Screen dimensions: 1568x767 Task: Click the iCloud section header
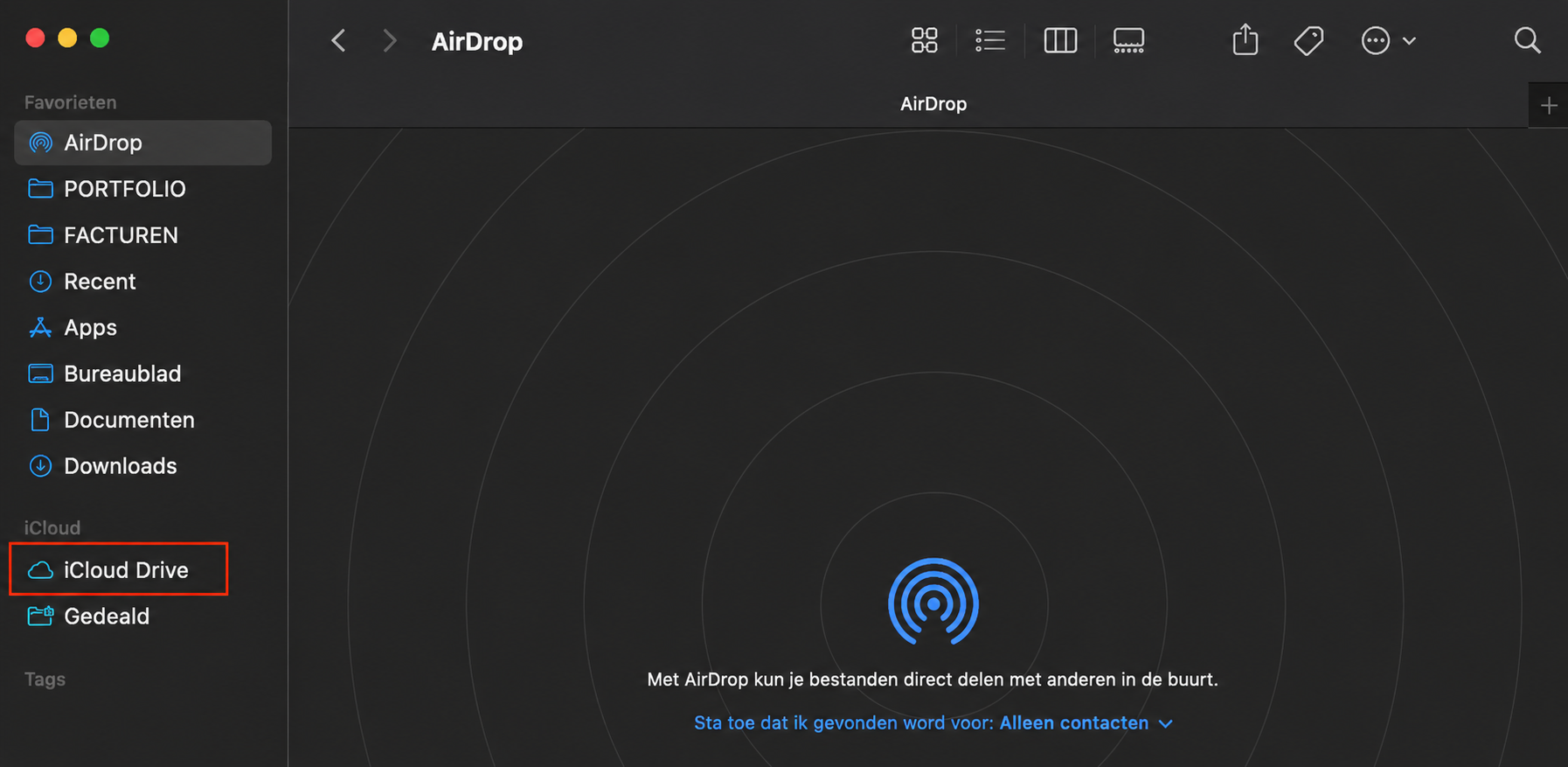(x=52, y=528)
